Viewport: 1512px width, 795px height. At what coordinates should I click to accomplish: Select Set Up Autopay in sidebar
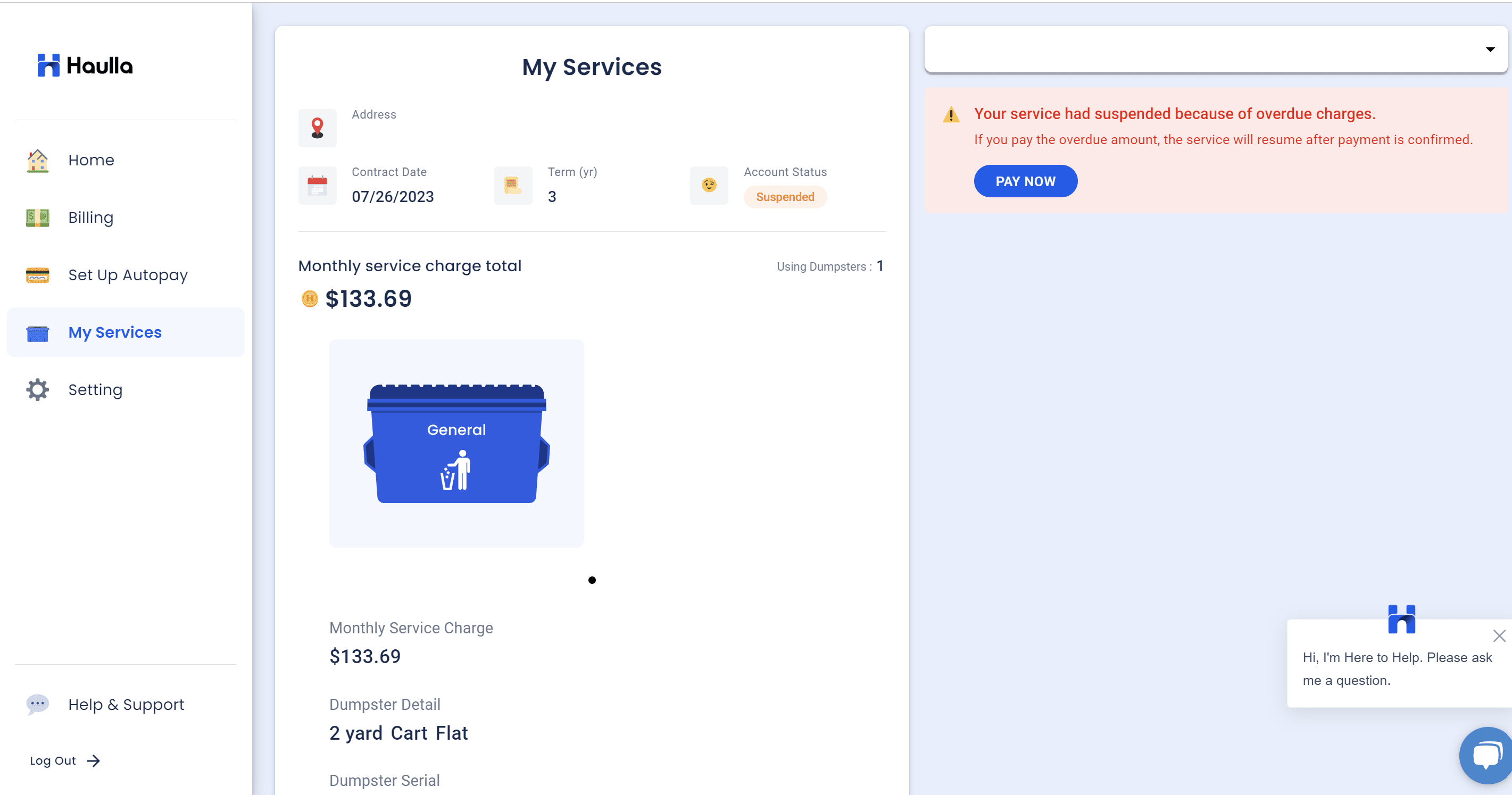(128, 275)
